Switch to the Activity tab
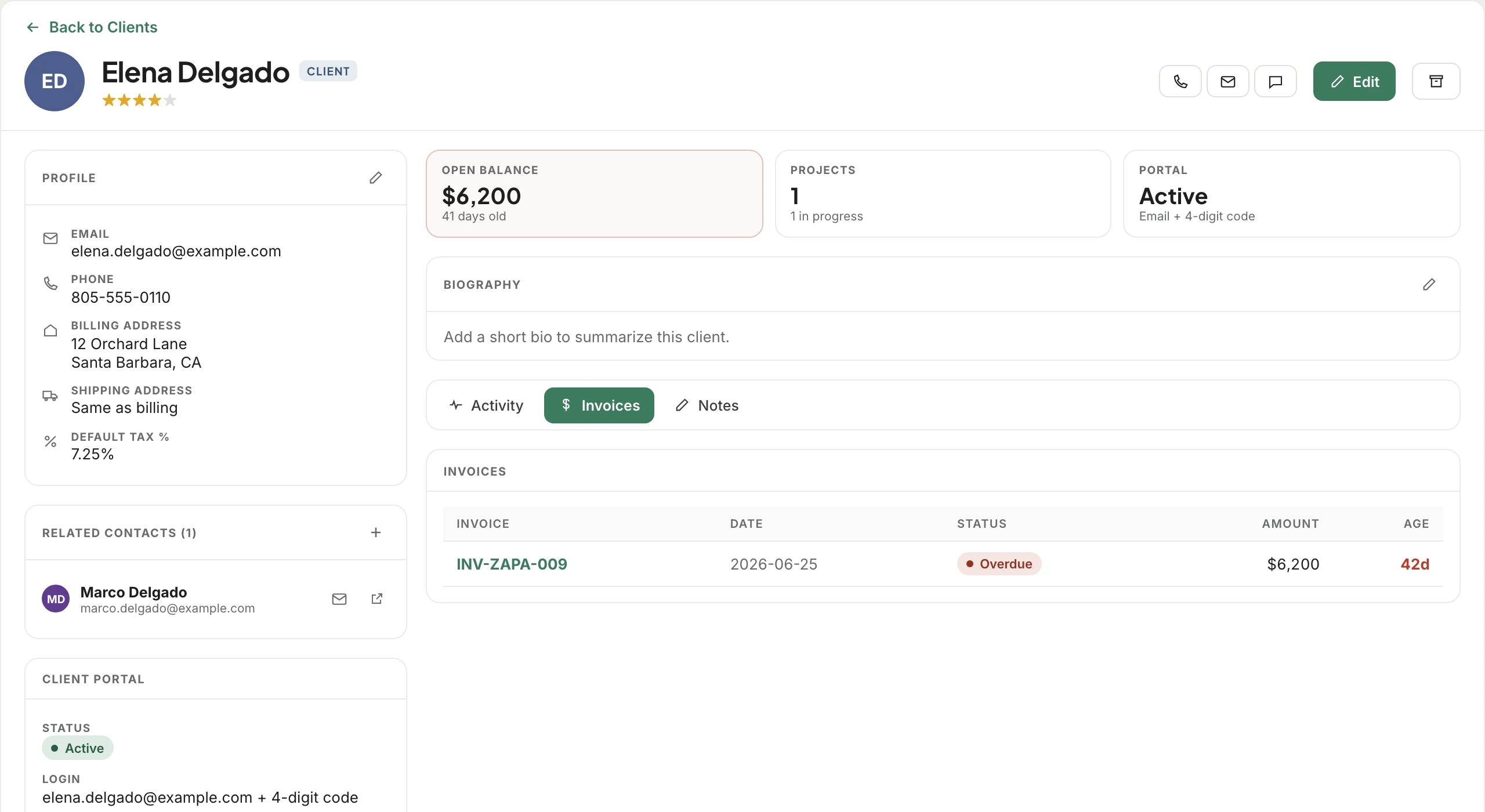Screen dimensions: 1485x812 pyautogui.click(x=486, y=405)
